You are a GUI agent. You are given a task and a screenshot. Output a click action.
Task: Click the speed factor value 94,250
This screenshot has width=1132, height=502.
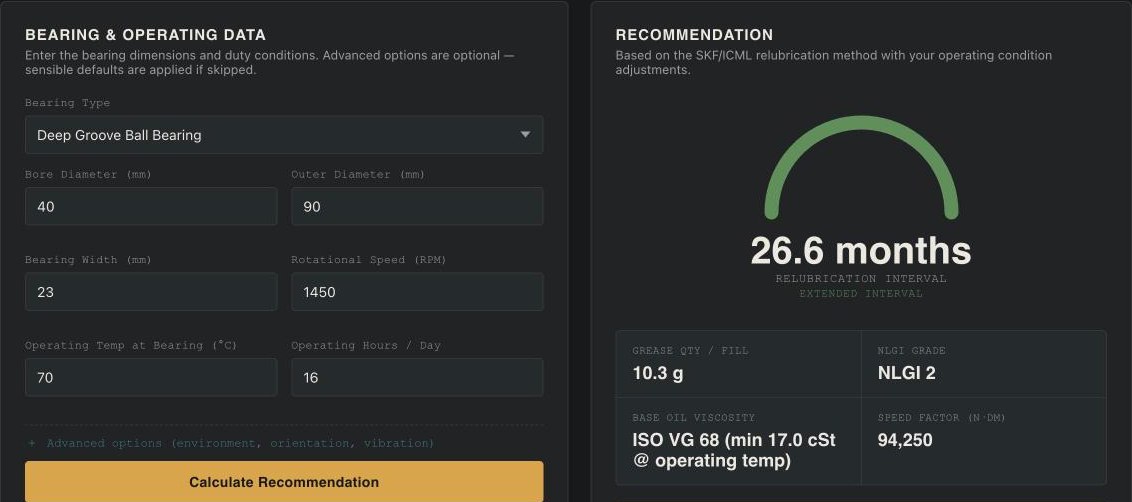[905, 440]
